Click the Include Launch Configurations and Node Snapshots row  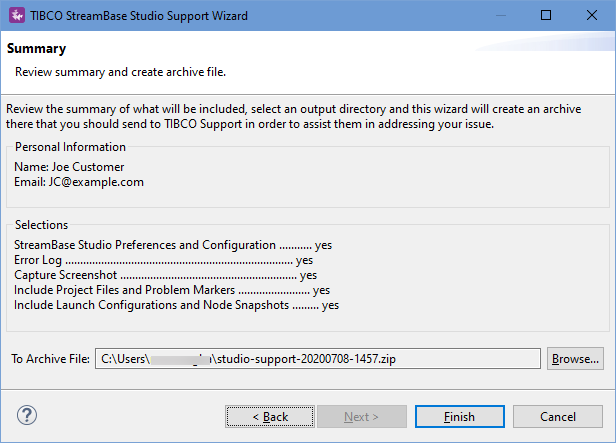tap(176, 305)
